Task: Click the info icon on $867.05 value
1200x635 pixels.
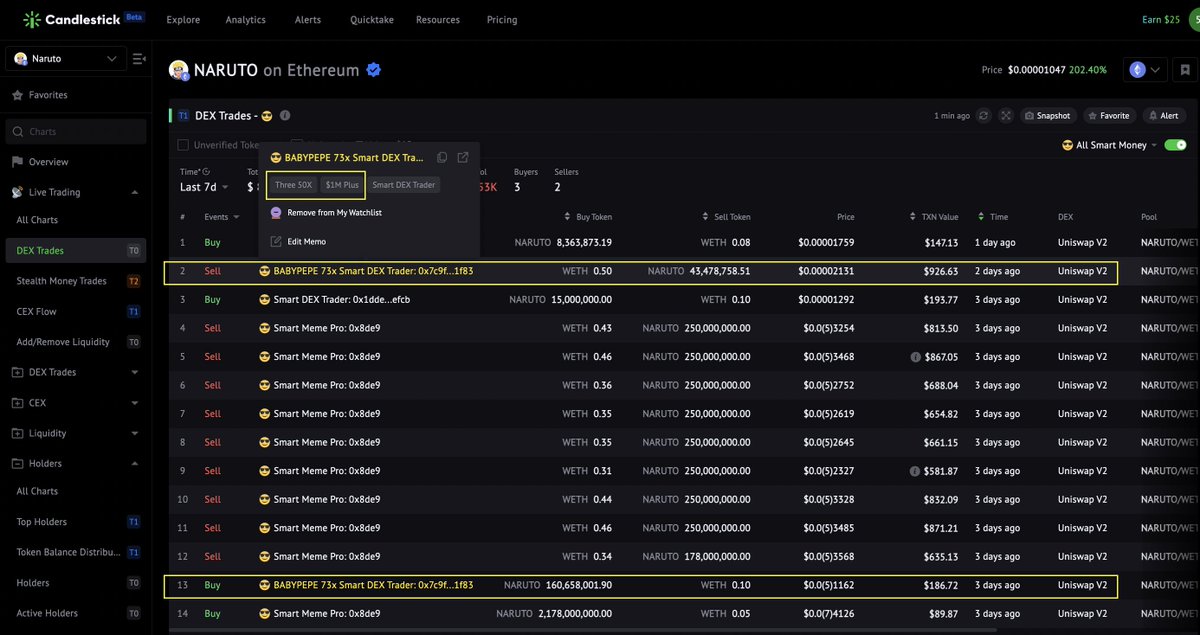Action: click(x=915, y=357)
